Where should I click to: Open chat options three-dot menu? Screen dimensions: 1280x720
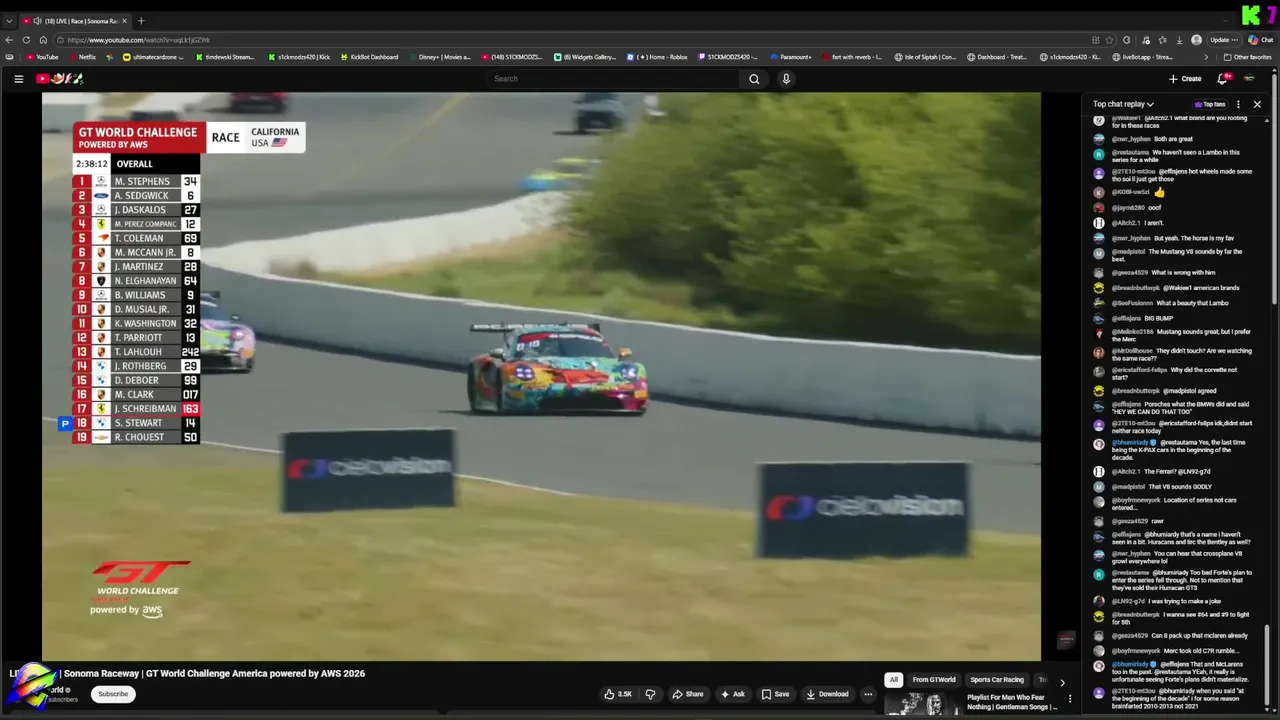(1238, 104)
